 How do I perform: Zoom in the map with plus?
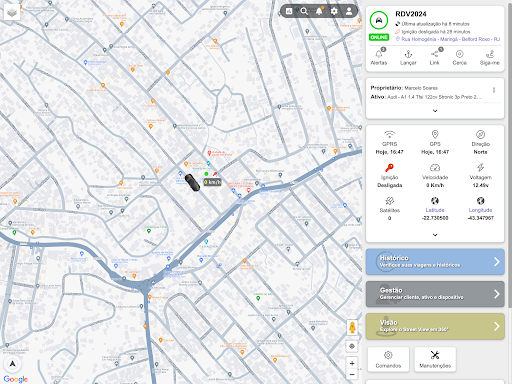click(x=352, y=363)
